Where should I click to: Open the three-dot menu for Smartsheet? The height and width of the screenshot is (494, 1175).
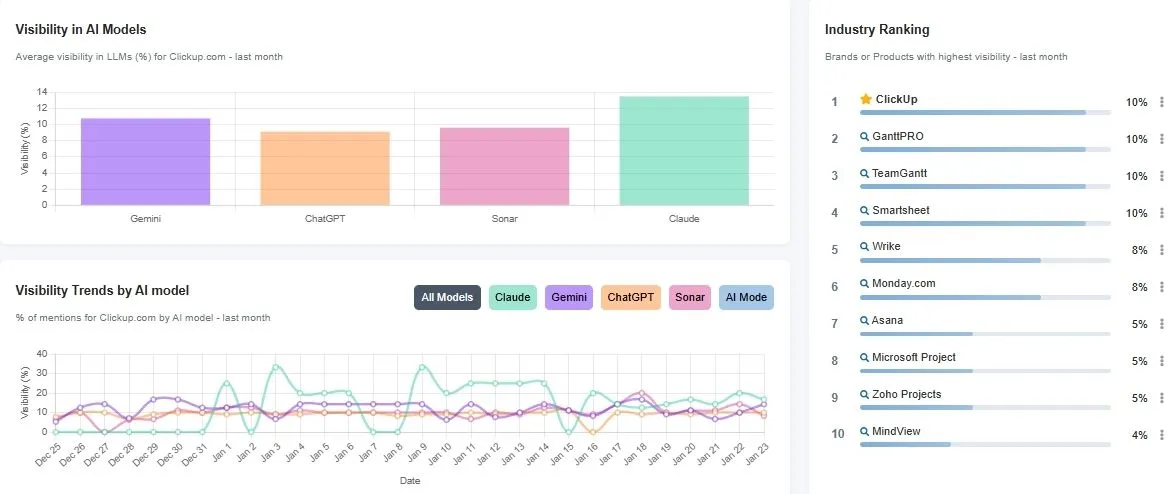(1162, 213)
